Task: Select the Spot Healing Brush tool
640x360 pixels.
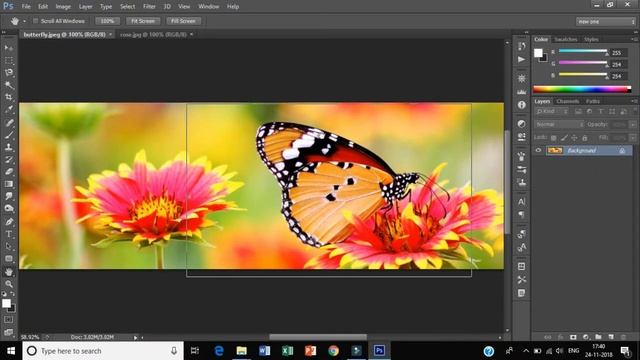Action: (x=9, y=122)
